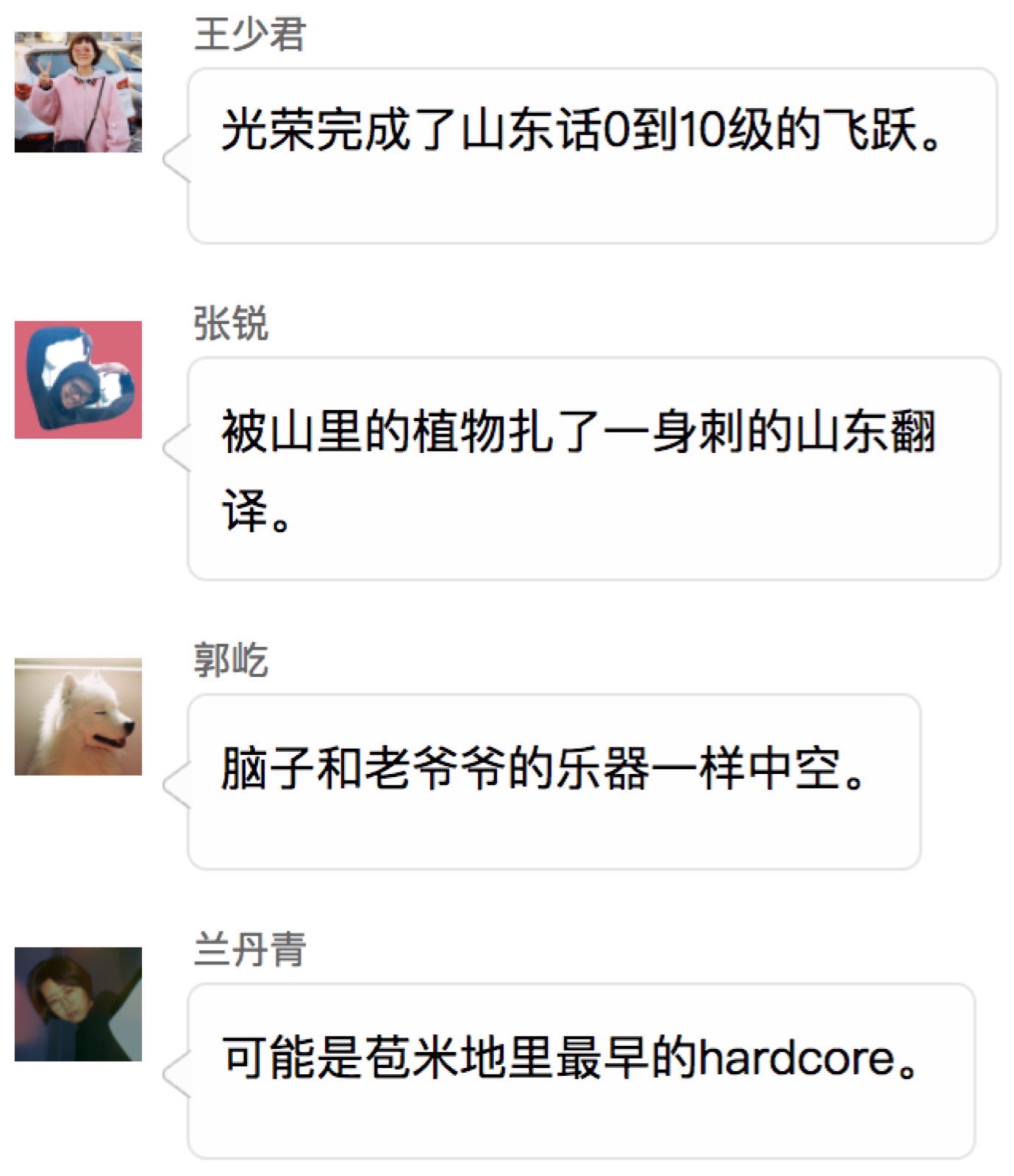The height and width of the screenshot is (1176, 1014).
Task: Click the sender name 张锐
Action: [231, 323]
